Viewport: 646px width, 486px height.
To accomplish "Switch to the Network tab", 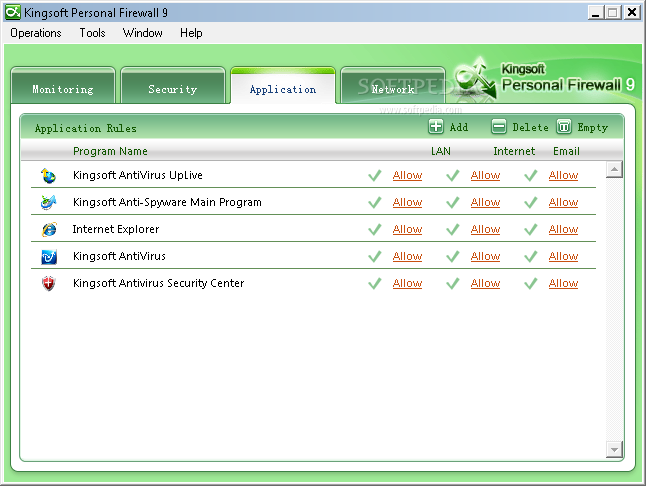I will (393, 86).
